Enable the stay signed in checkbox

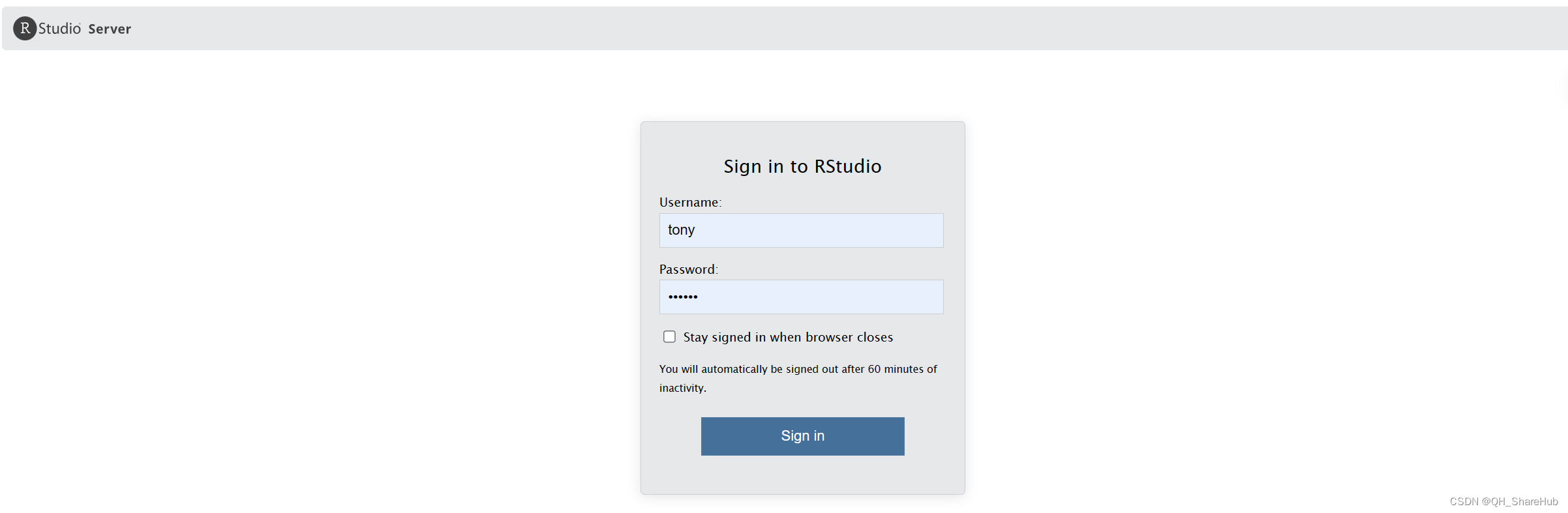[669, 336]
